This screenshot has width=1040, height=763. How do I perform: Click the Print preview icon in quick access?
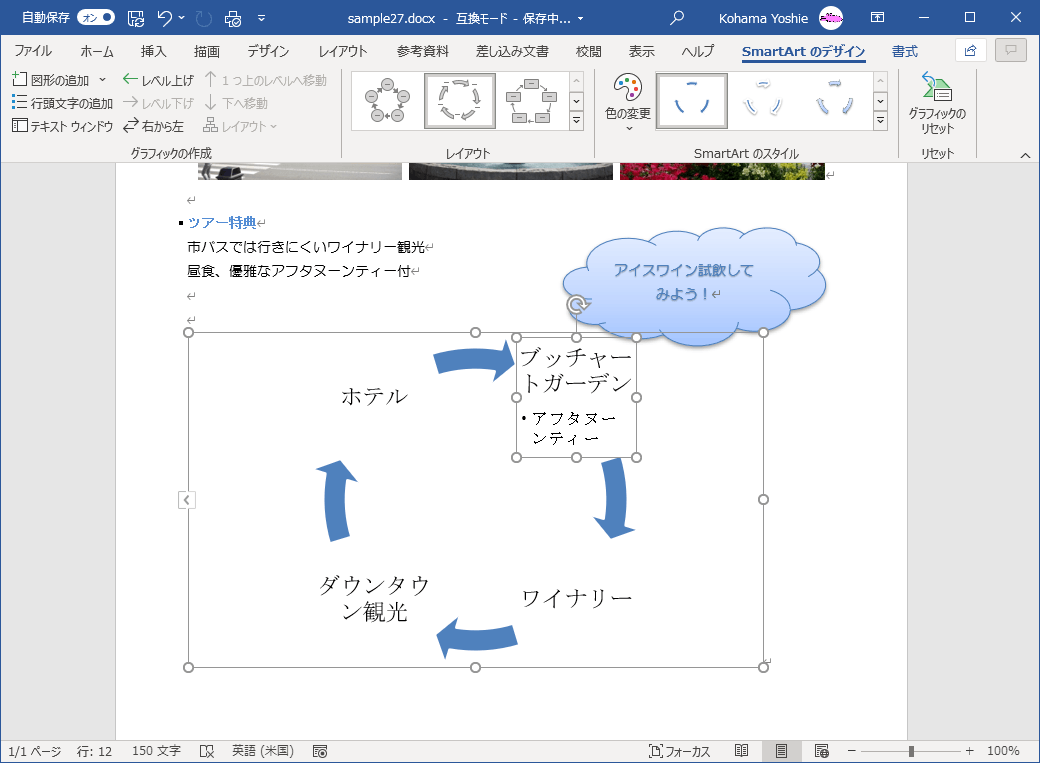233,19
